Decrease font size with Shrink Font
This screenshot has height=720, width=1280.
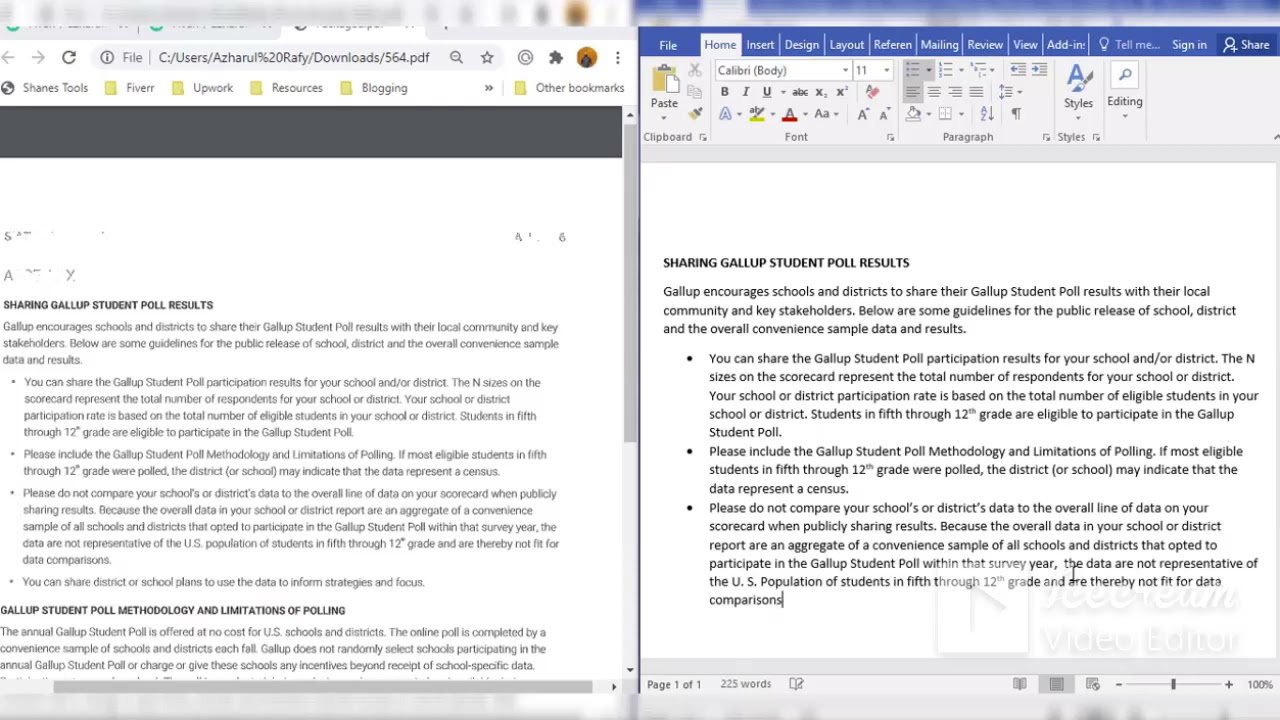click(884, 114)
